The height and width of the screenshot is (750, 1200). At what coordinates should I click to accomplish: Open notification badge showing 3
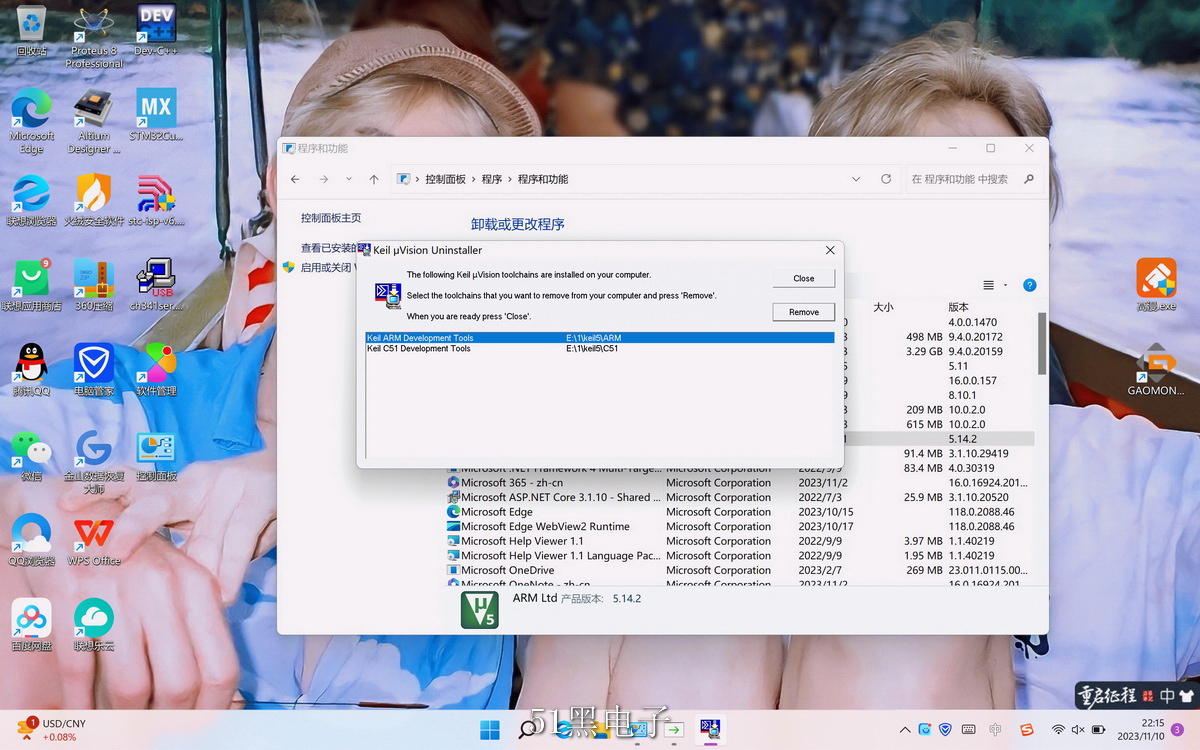click(1178, 730)
